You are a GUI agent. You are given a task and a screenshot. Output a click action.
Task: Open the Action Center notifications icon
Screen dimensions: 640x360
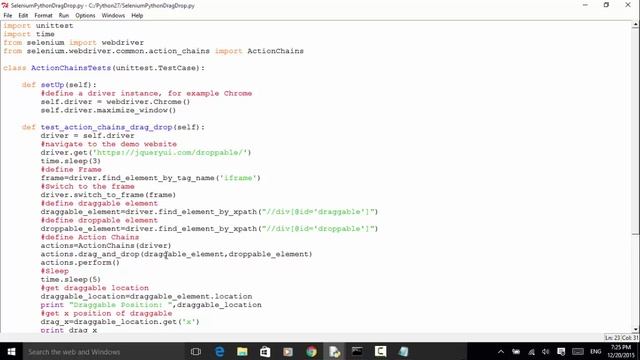tap(561, 351)
